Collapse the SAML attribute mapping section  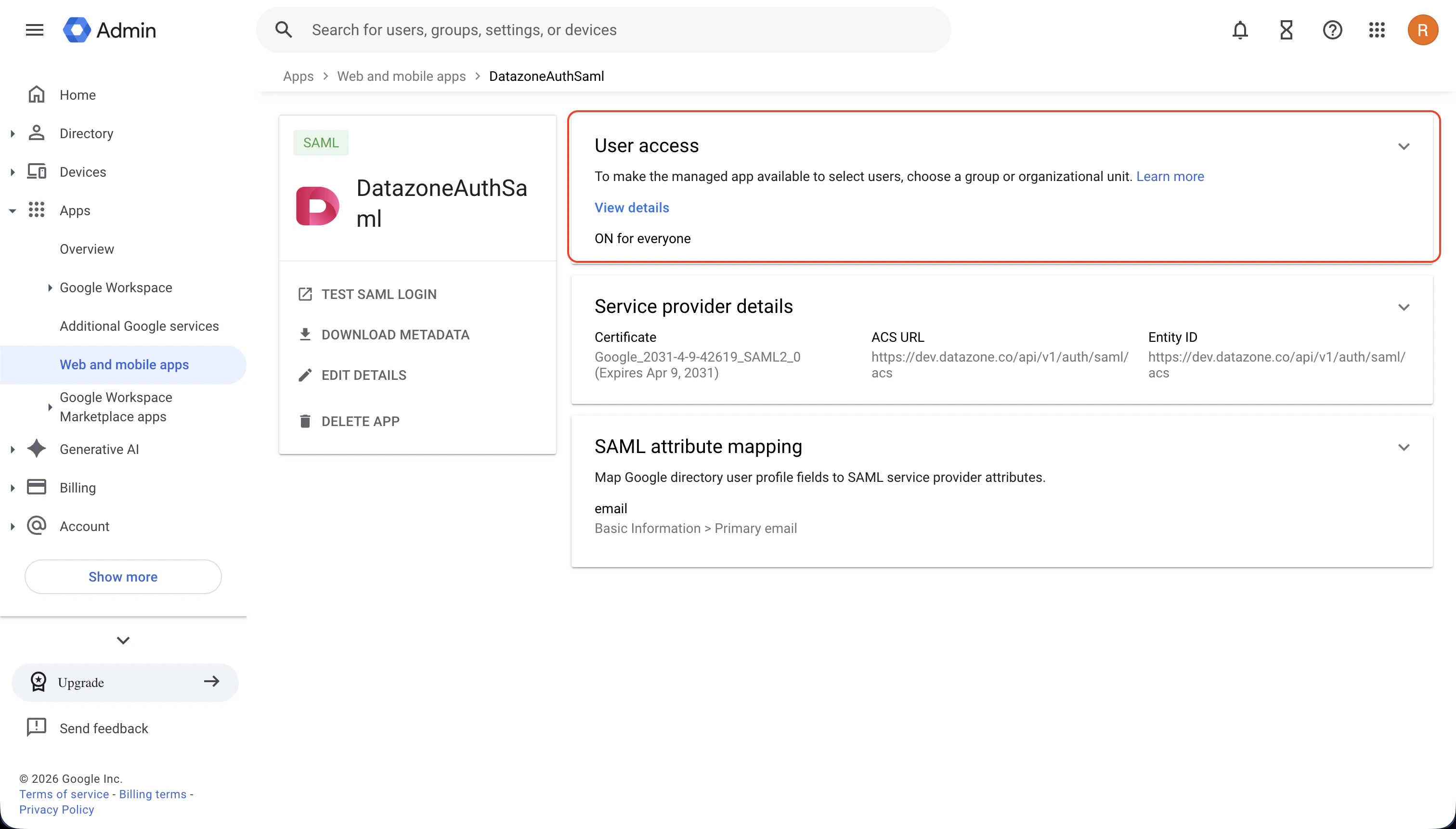click(1404, 448)
